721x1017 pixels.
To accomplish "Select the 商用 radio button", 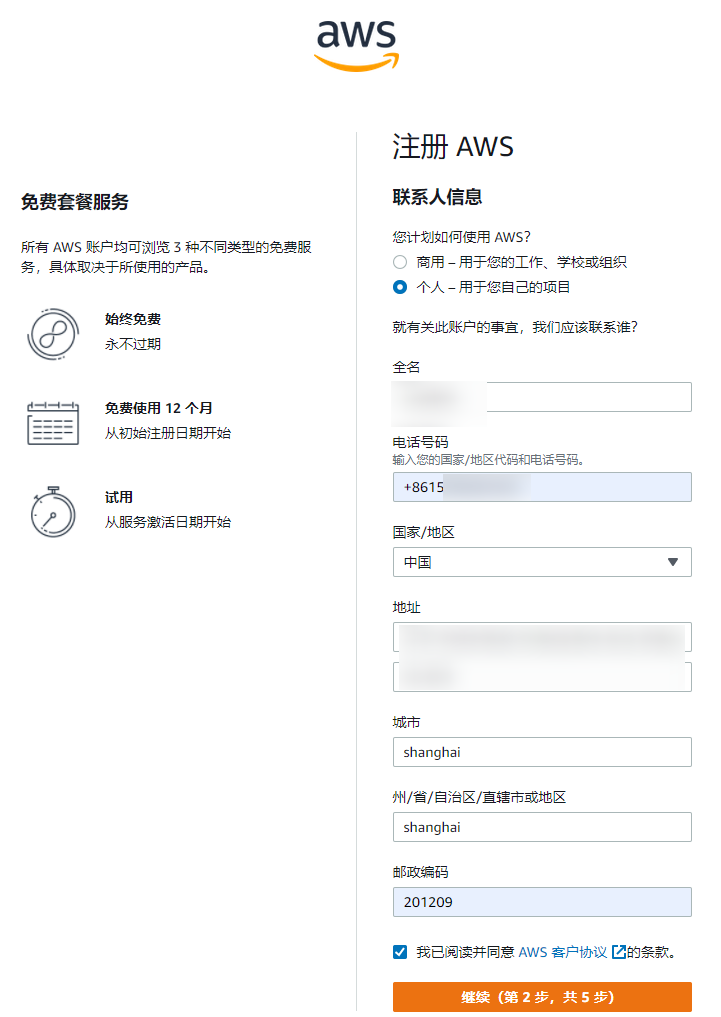I will click(x=400, y=262).
